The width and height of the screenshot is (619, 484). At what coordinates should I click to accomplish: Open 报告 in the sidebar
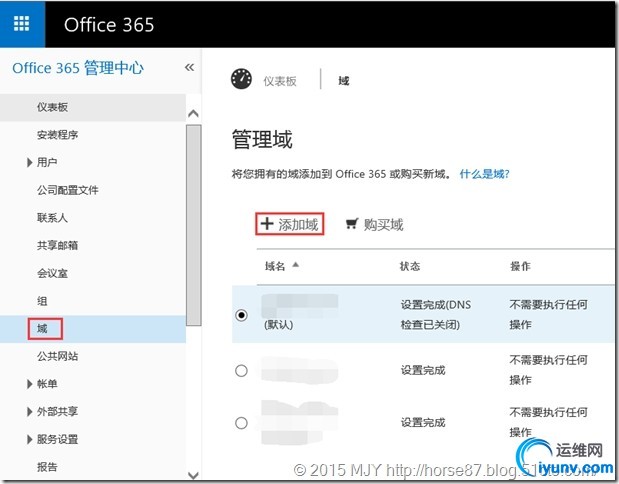click(x=47, y=467)
